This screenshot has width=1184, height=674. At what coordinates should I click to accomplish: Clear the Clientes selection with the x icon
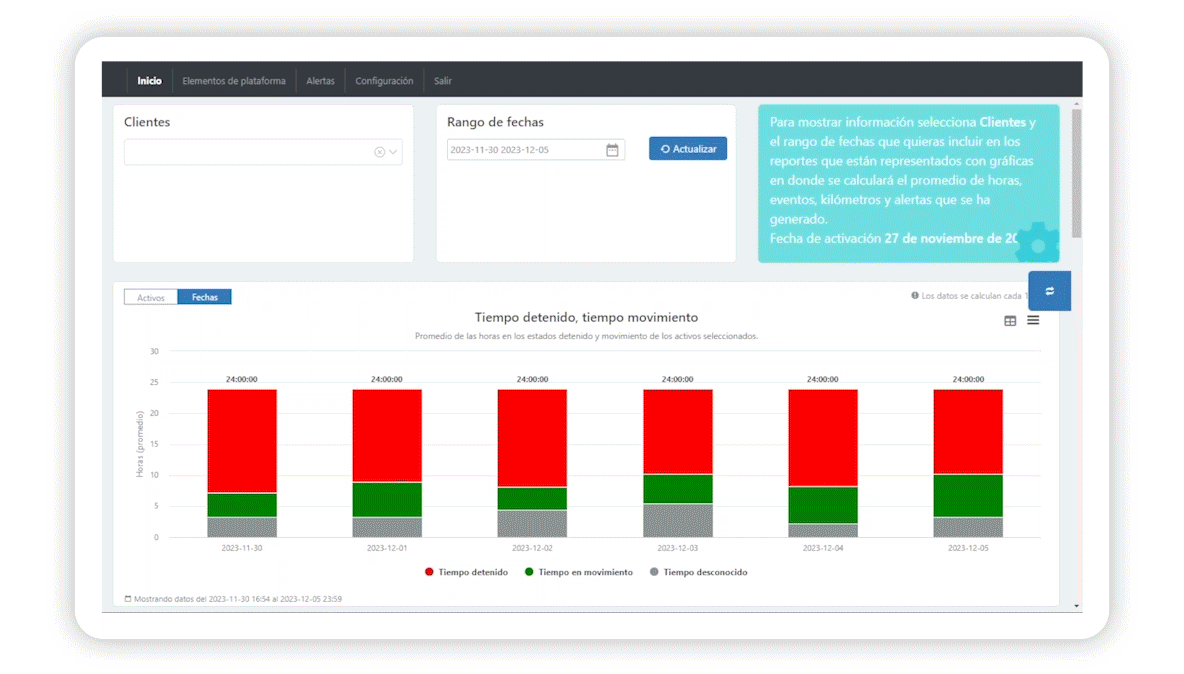379,152
